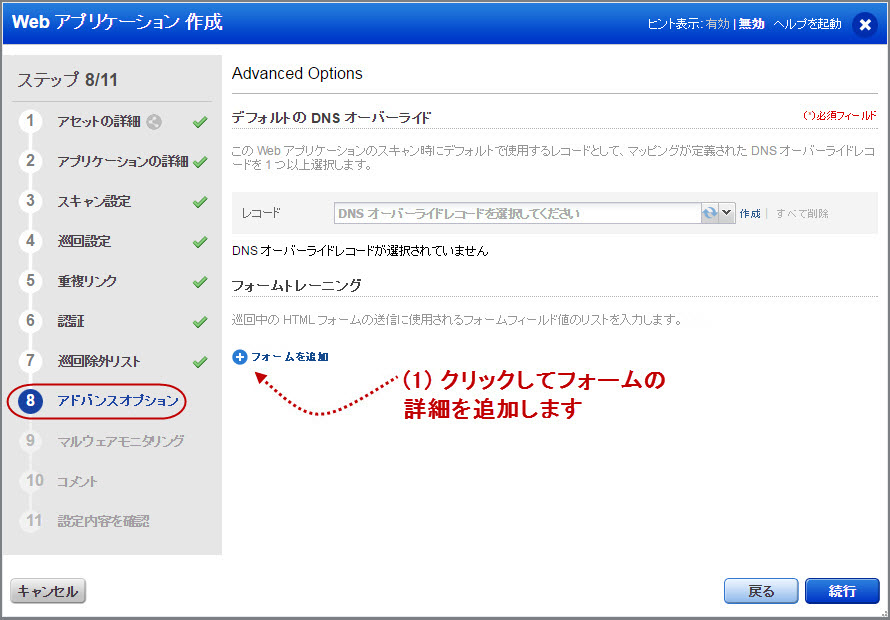
Task: Click the step 9 circle for マルウェアモニタリング
Action: click(x=30, y=441)
